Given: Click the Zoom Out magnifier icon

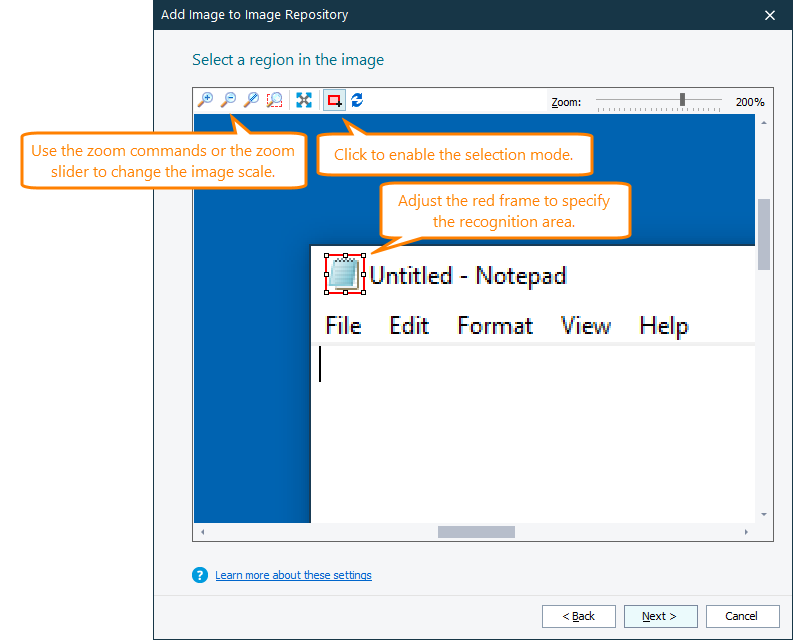Looking at the screenshot, I should pos(229,100).
